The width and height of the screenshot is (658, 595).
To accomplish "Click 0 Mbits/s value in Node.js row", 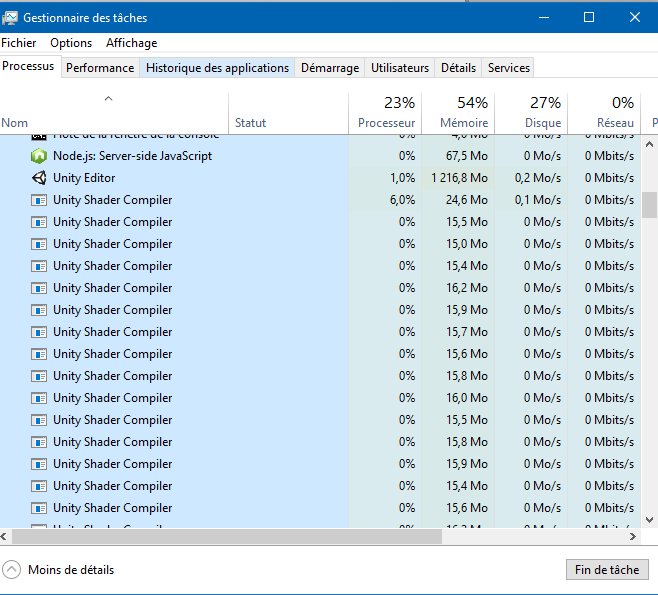I will (609, 156).
